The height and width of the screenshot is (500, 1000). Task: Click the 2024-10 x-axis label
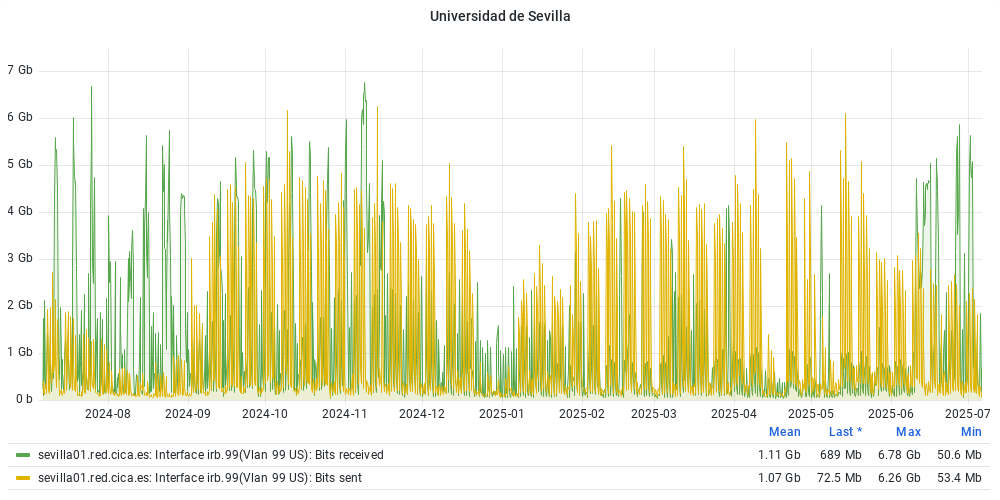(265, 413)
